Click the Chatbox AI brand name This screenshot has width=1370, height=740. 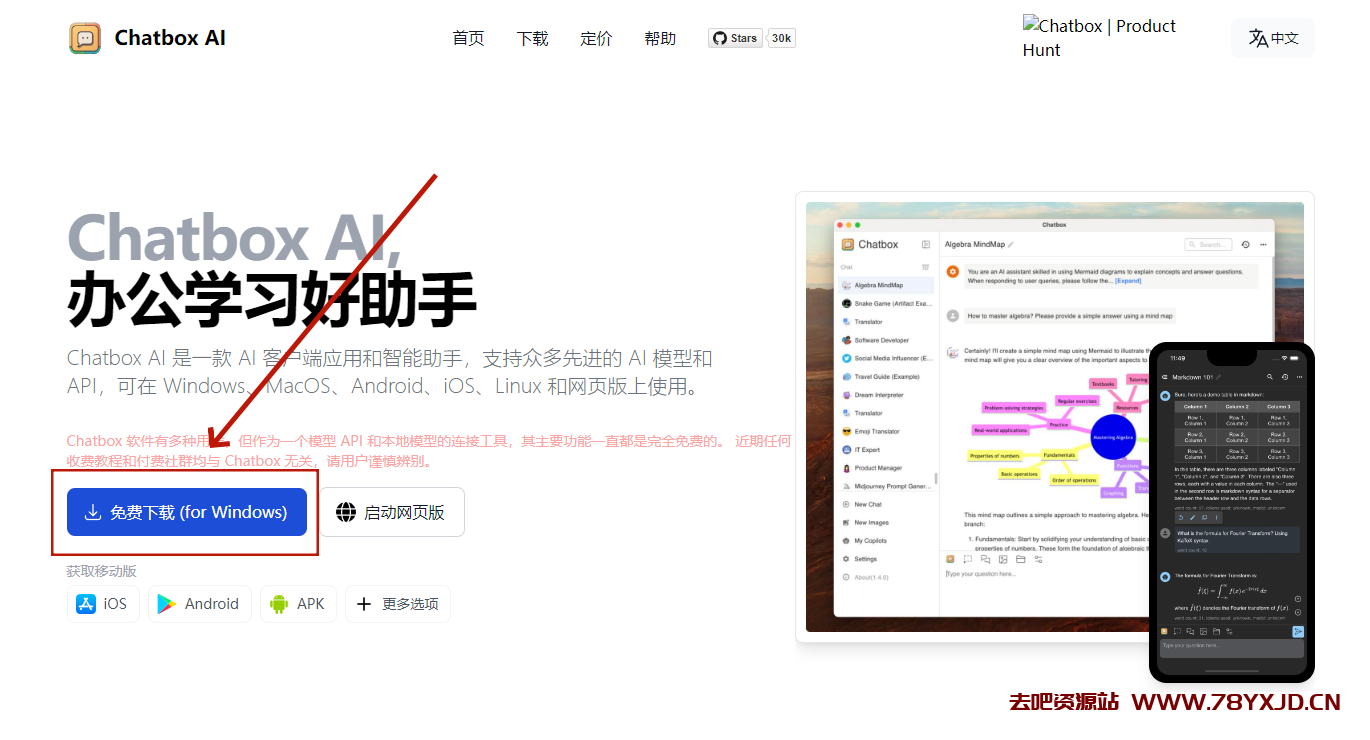[x=170, y=38]
